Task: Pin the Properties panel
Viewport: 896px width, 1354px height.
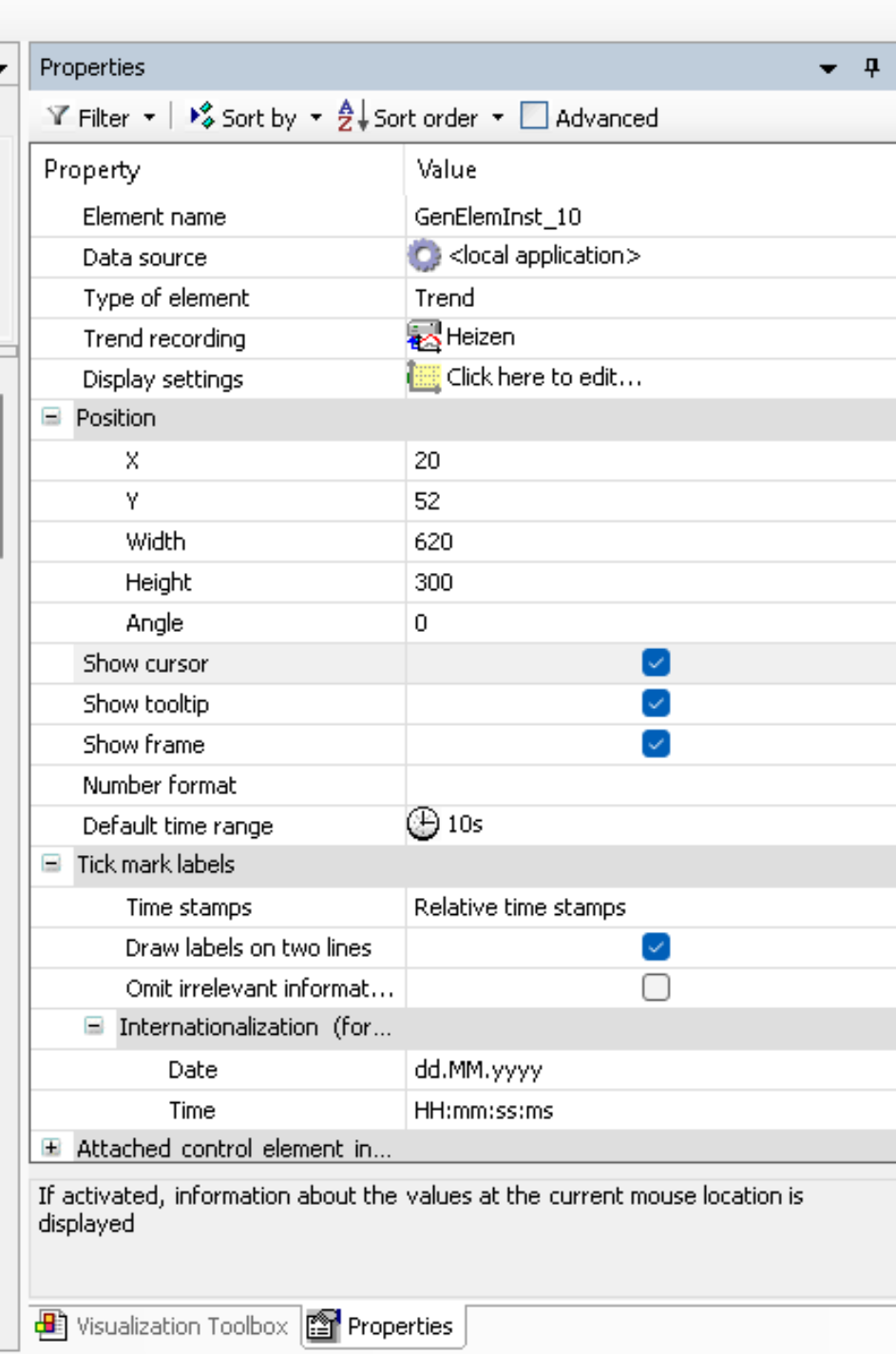Action: (872, 67)
